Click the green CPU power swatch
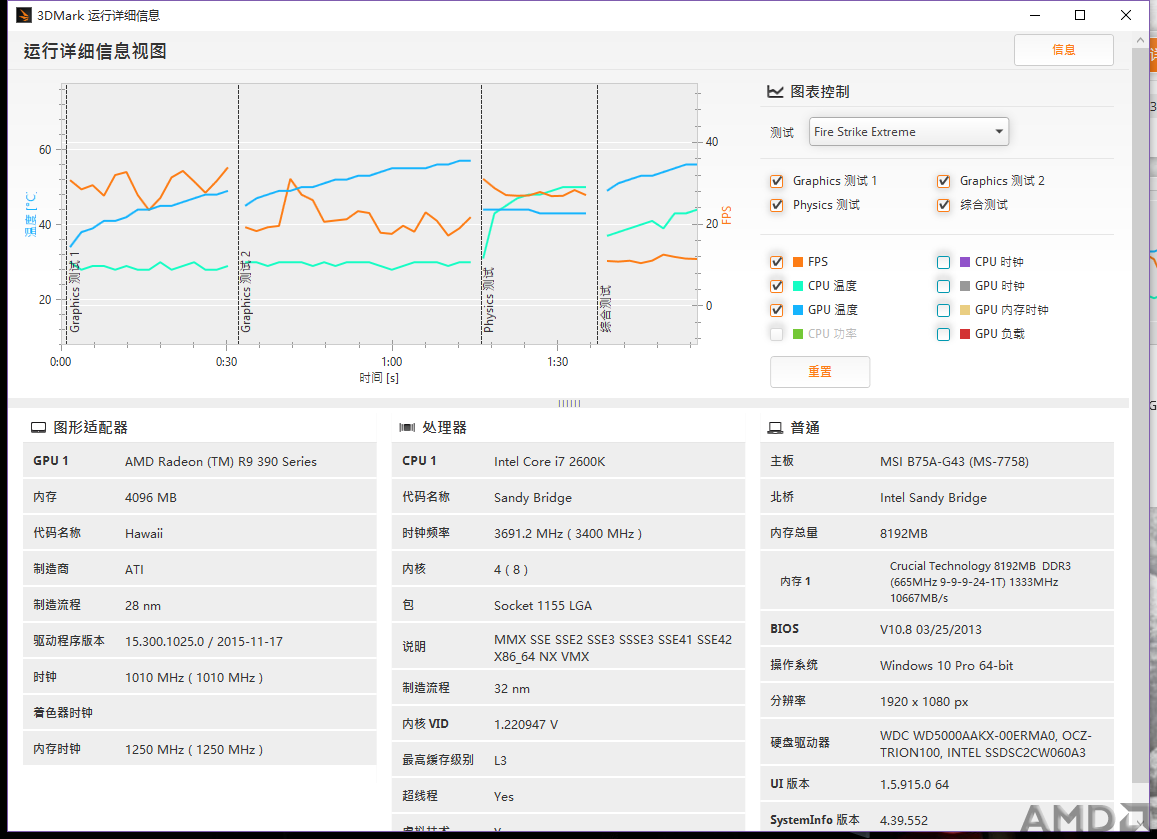Viewport: 1157px width, 839px height. [x=798, y=334]
